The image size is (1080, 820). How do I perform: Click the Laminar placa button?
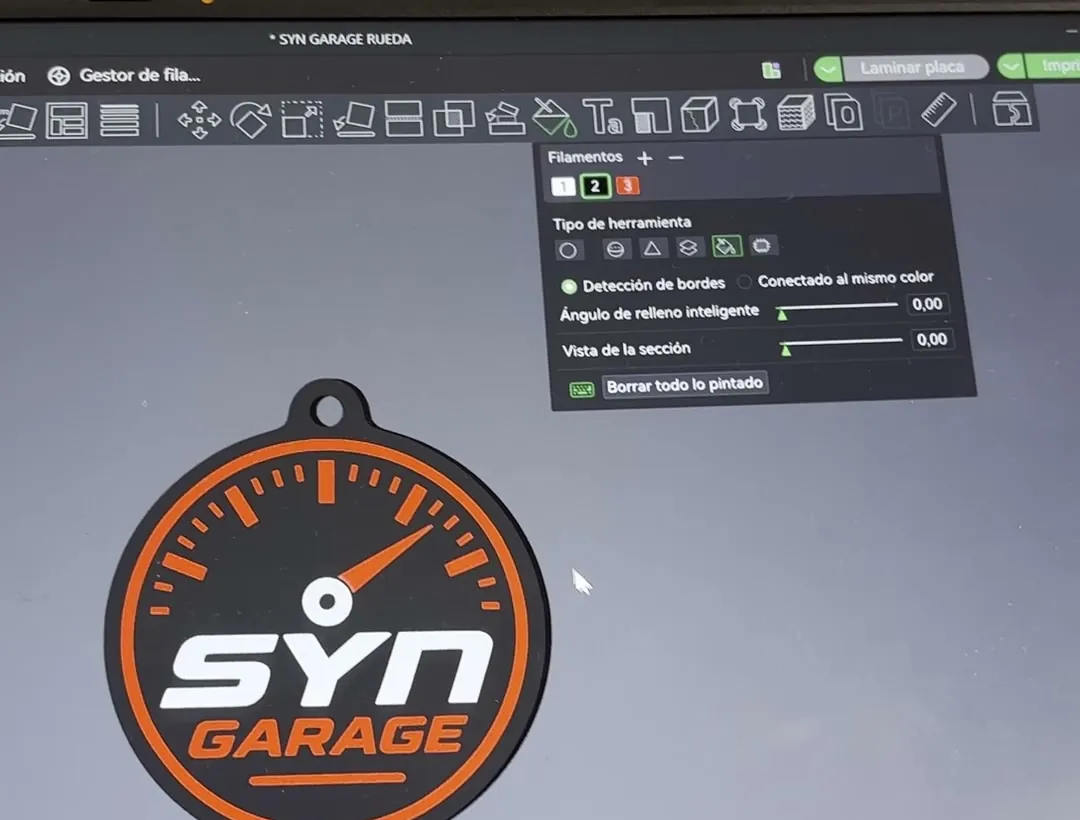tap(915, 67)
